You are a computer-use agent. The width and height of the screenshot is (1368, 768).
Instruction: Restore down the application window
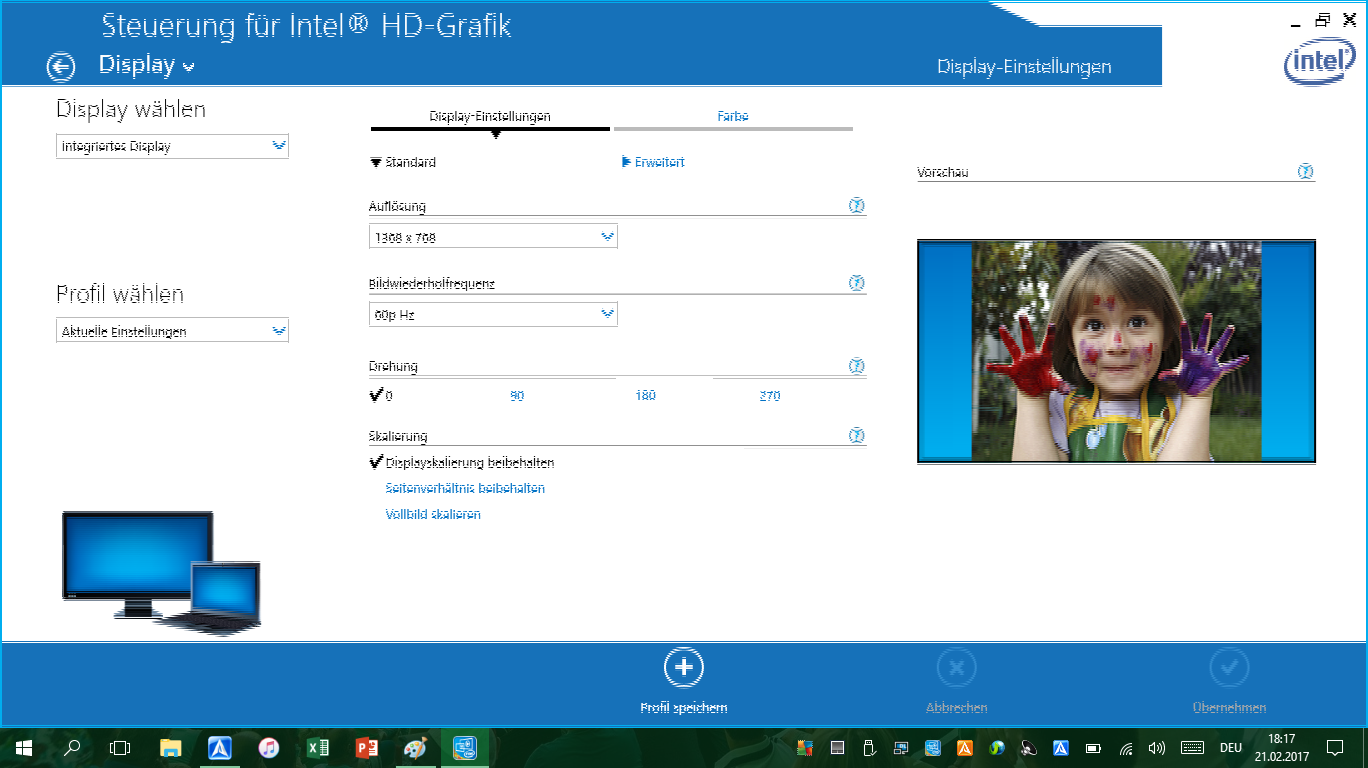click(x=1323, y=20)
